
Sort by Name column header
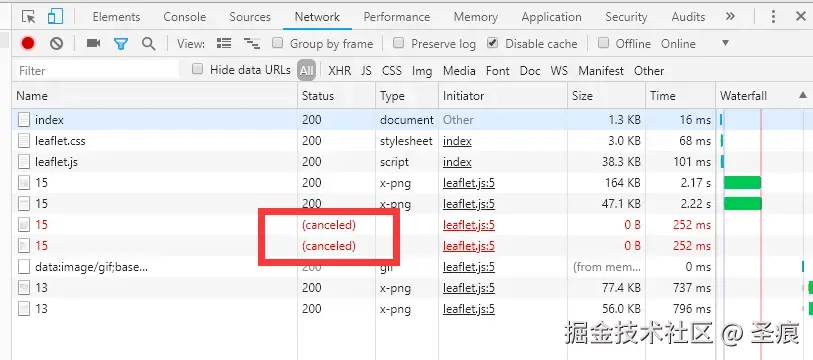[x=155, y=95]
